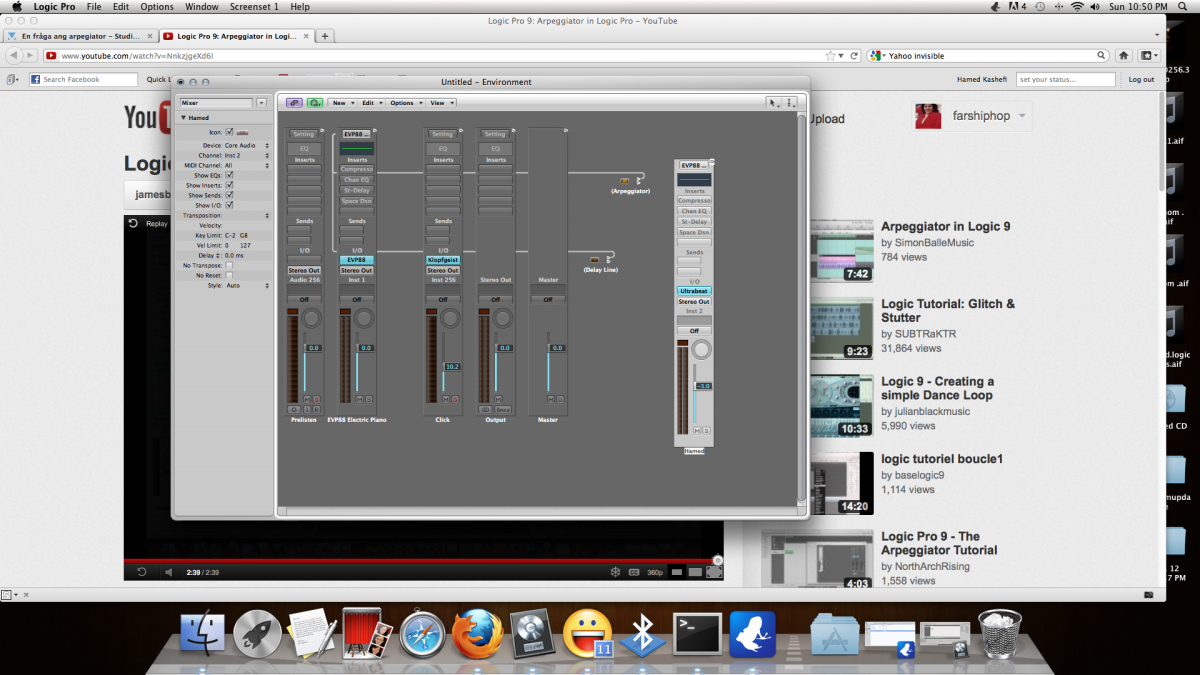Toggle the Icon checkbox in inspector
Screen dimensions: 1200x675
click(229, 132)
